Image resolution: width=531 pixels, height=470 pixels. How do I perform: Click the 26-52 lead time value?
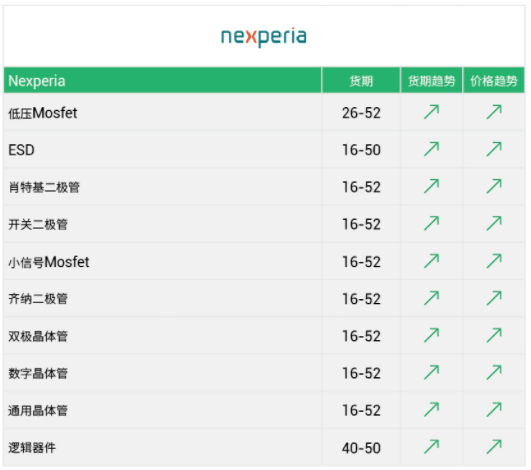click(x=361, y=113)
